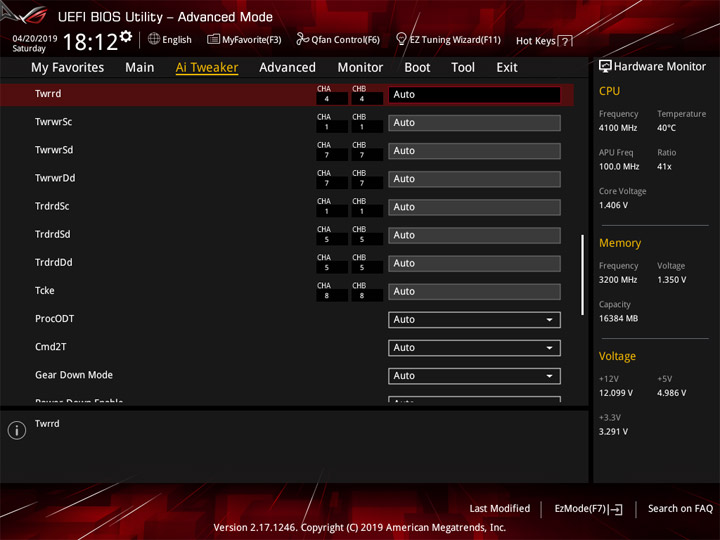Viewport: 720px width, 540px height.
Task: Select the Ai Tweaker tab
Action: [x=207, y=68]
